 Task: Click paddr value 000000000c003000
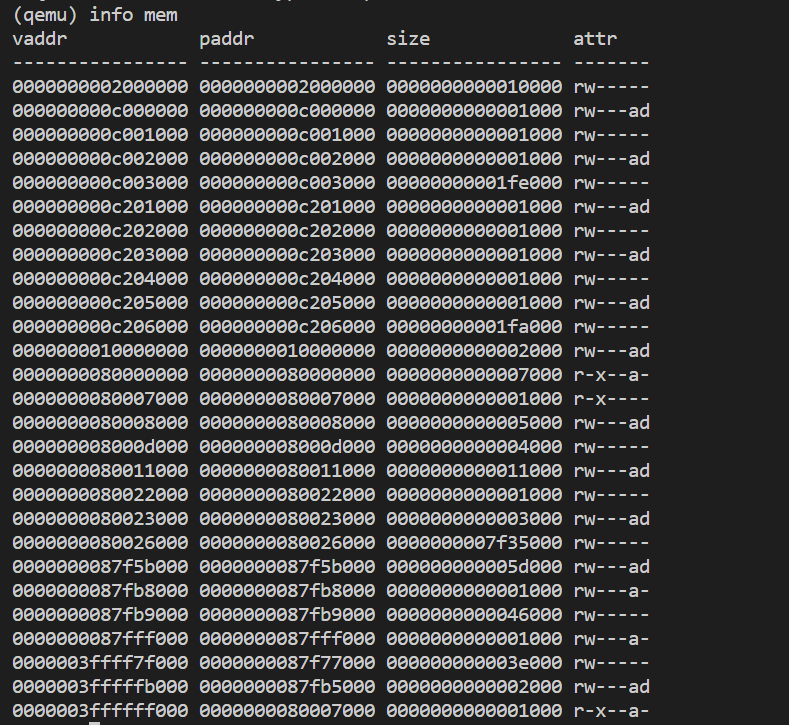pyautogui.click(x=287, y=183)
